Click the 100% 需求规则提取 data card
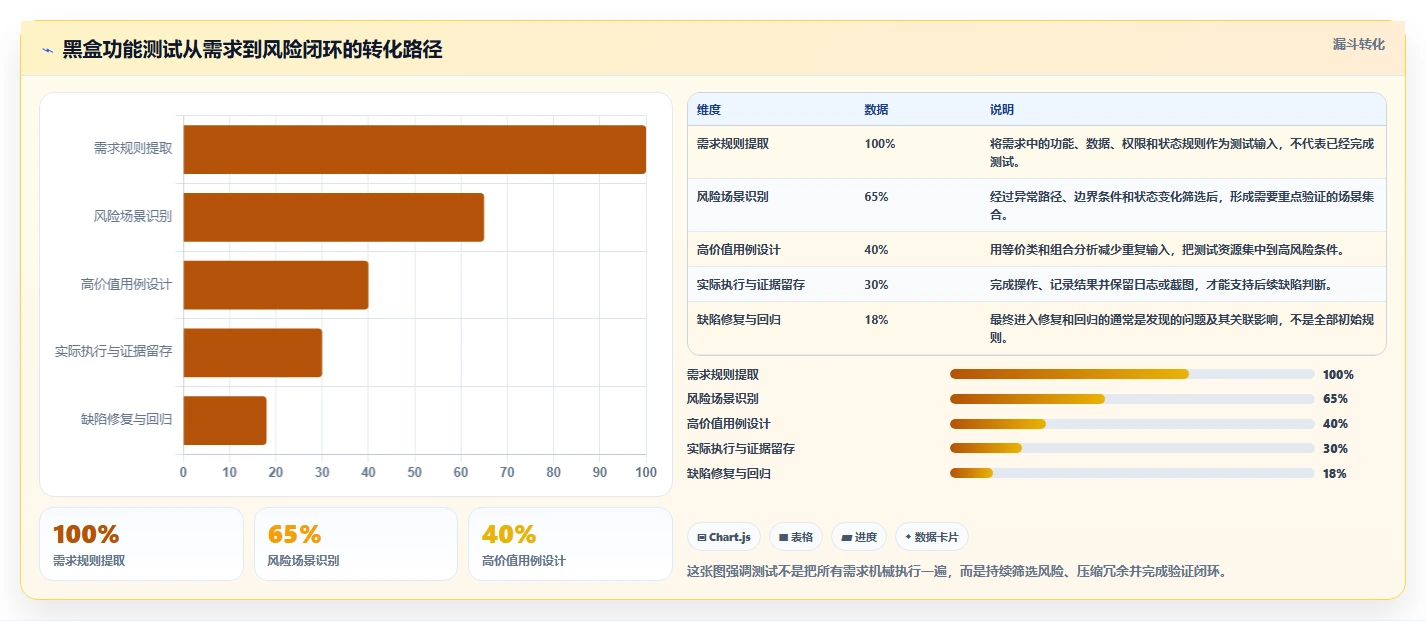This screenshot has height=621, width=1426. 141,544
